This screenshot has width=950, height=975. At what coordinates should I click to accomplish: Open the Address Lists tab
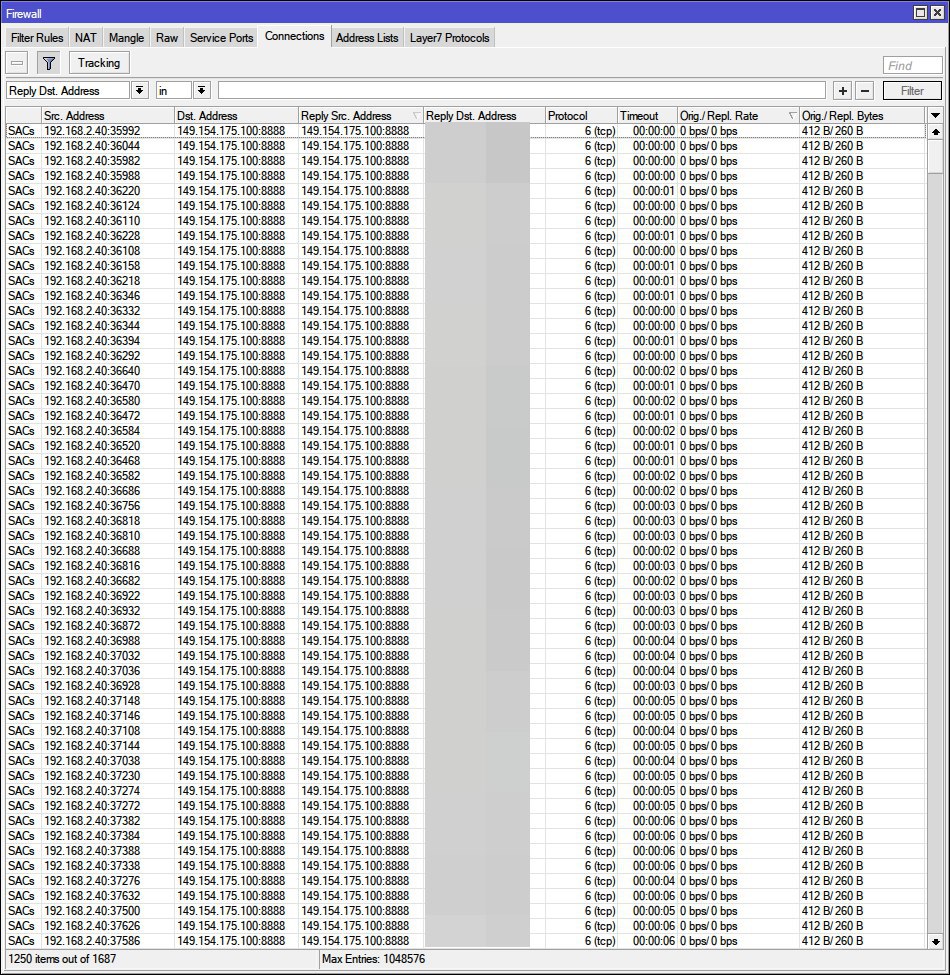[x=366, y=38]
